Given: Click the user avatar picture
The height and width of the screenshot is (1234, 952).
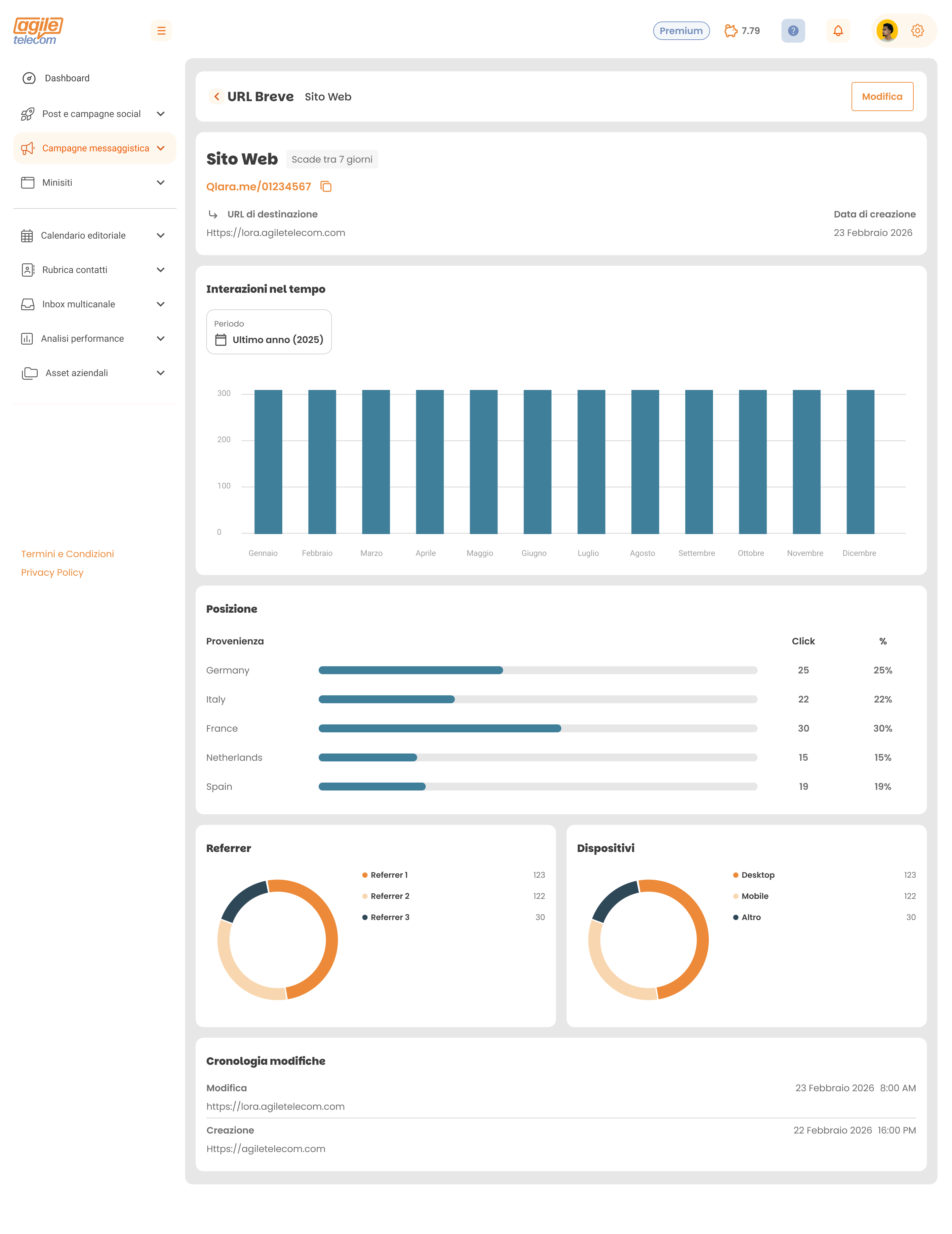Looking at the screenshot, I should point(887,30).
